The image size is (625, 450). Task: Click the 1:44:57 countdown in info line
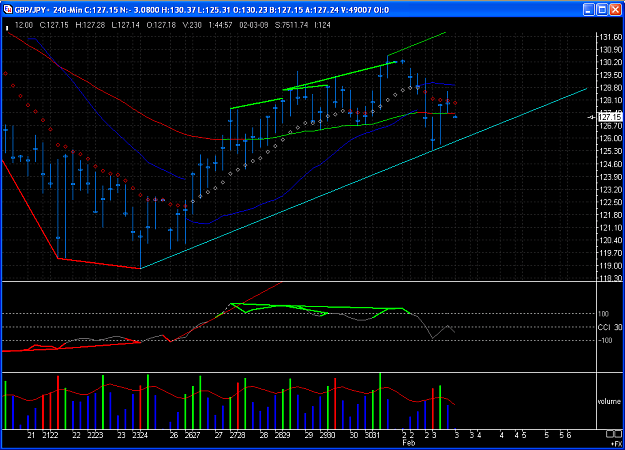[220, 25]
